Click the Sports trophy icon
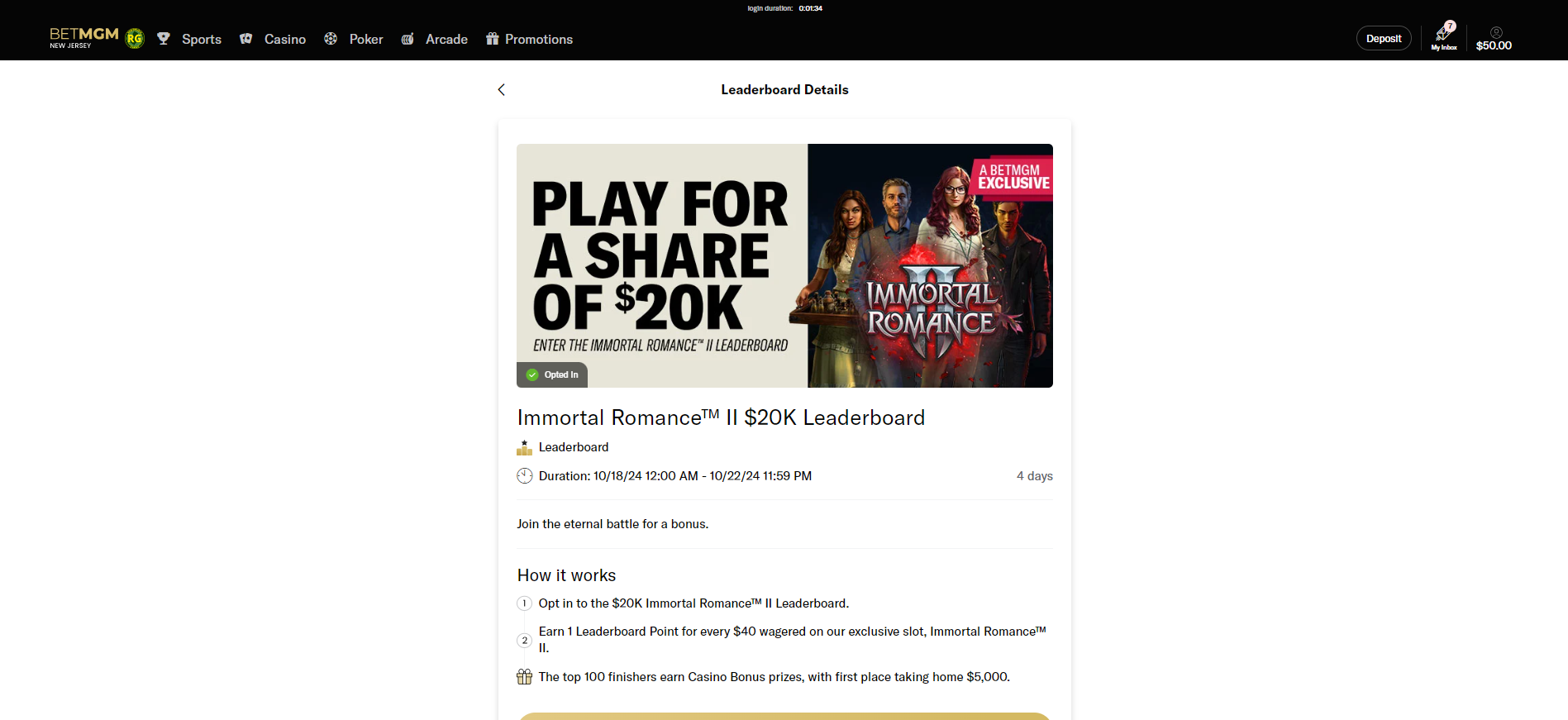The height and width of the screenshot is (720, 1568). point(164,39)
